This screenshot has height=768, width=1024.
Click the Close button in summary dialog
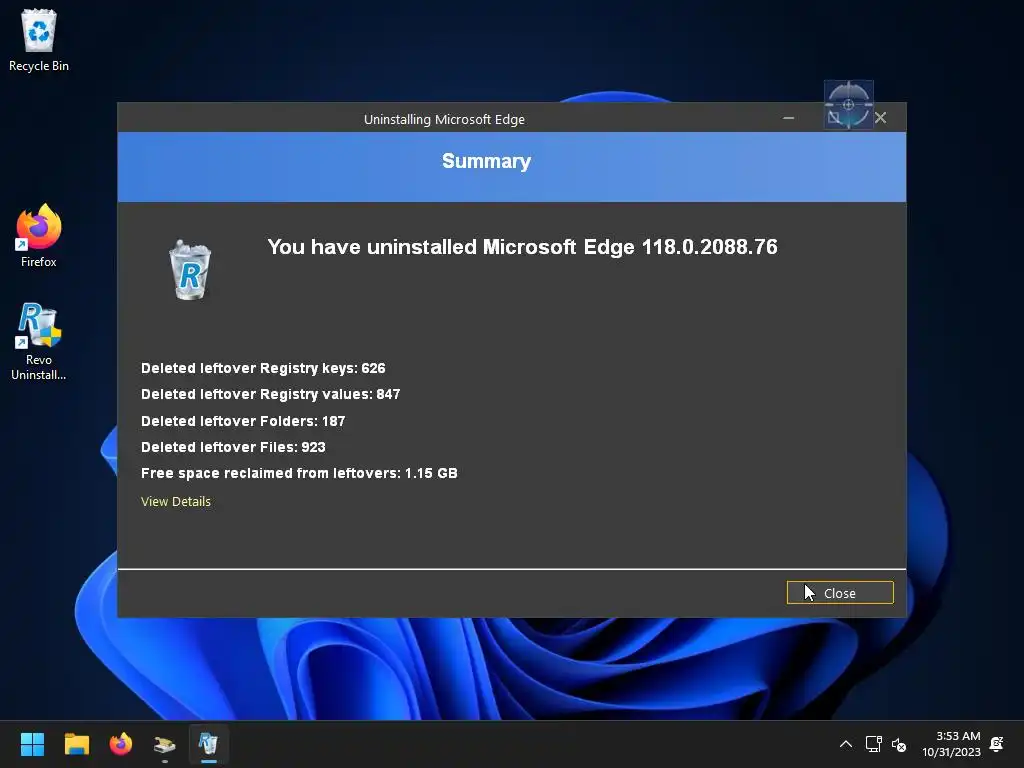[840, 593]
